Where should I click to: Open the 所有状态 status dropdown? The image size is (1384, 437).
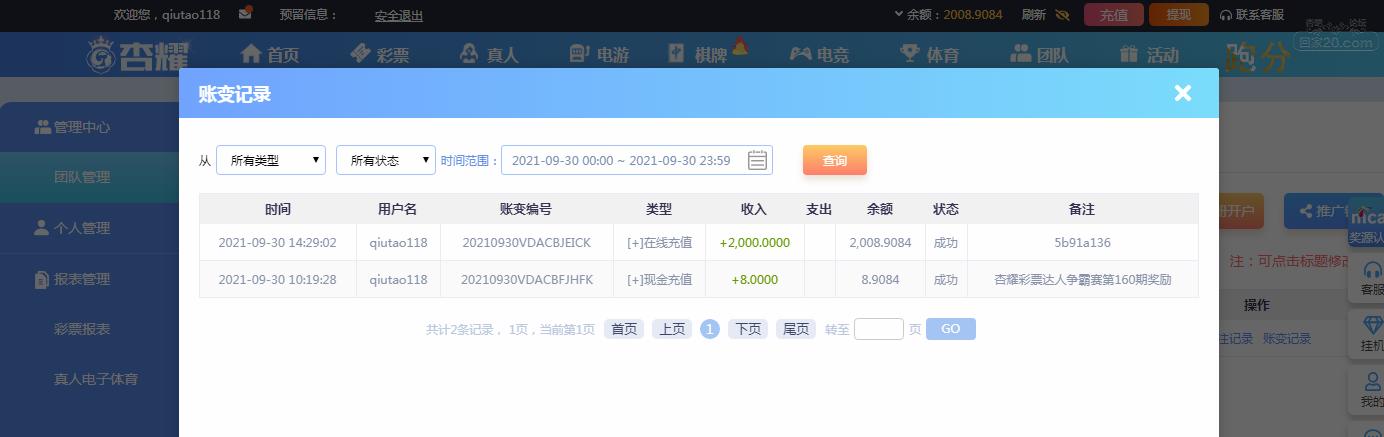click(386, 160)
